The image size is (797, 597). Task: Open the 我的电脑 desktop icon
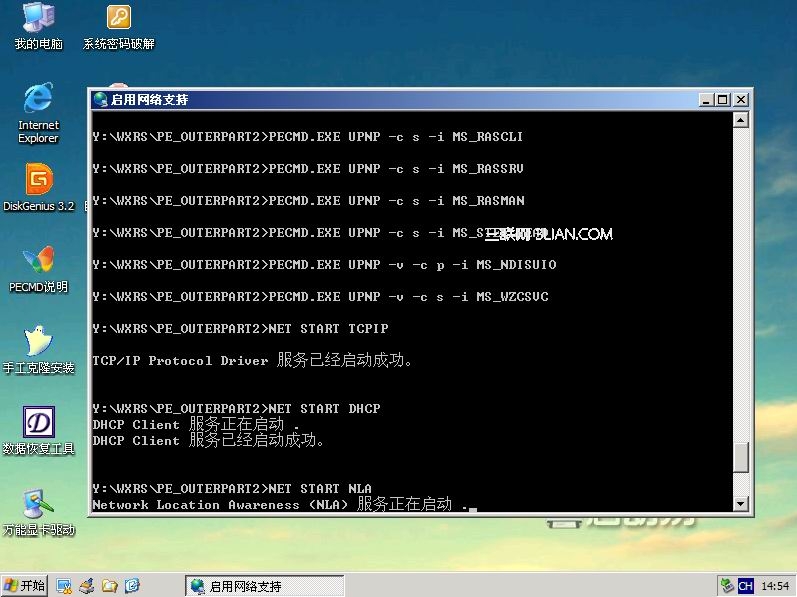[x=38, y=25]
